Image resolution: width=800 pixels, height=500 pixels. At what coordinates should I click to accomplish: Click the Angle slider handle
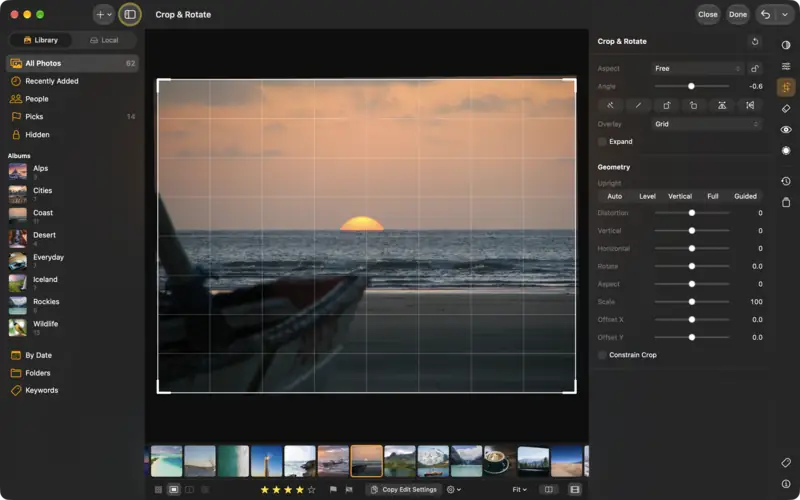691,86
